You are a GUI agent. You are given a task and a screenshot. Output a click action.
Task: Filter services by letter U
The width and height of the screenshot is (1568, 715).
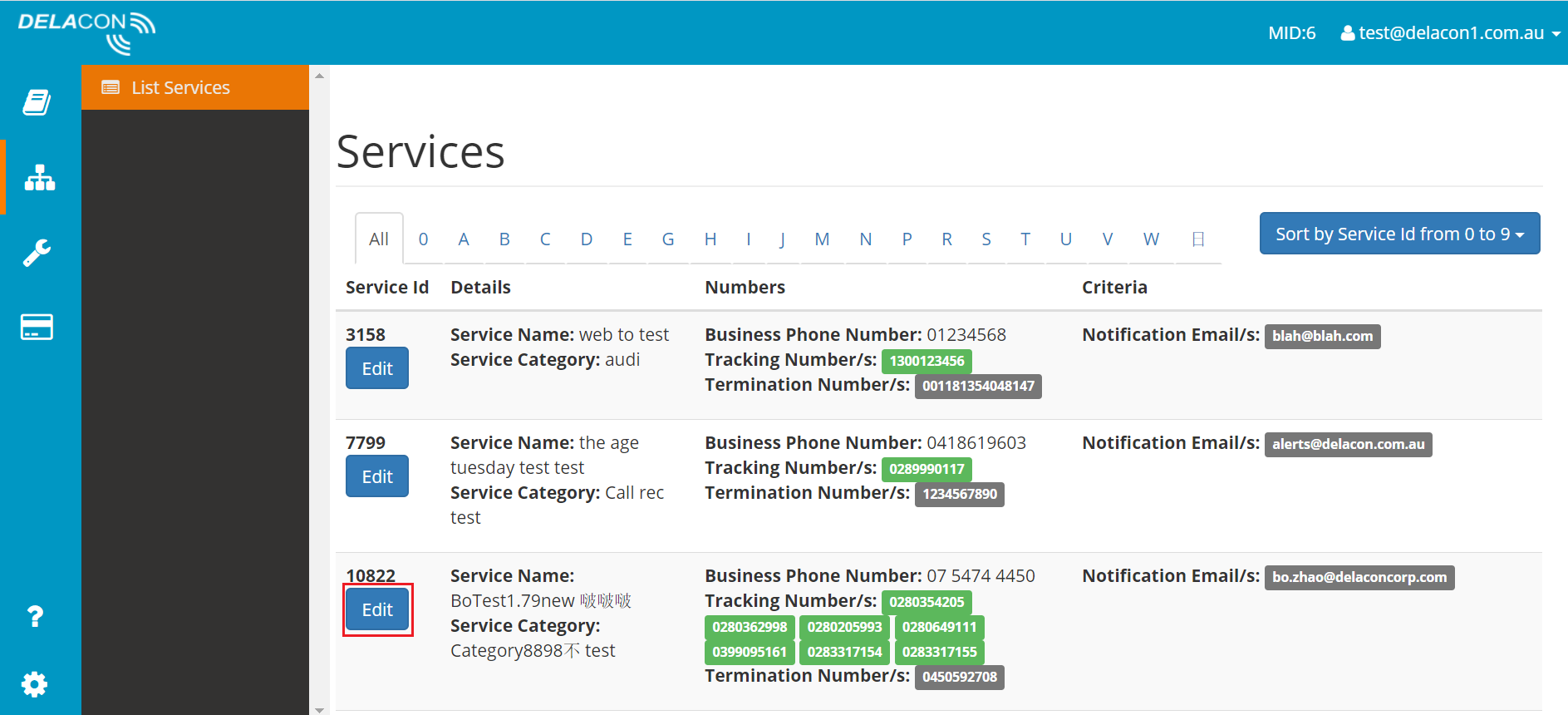point(1066,239)
